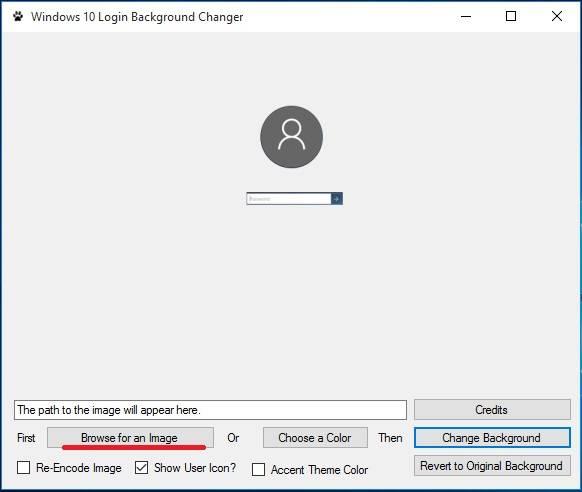Click Revert to Original Background
The width and height of the screenshot is (582, 492).
click(x=492, y=466)
